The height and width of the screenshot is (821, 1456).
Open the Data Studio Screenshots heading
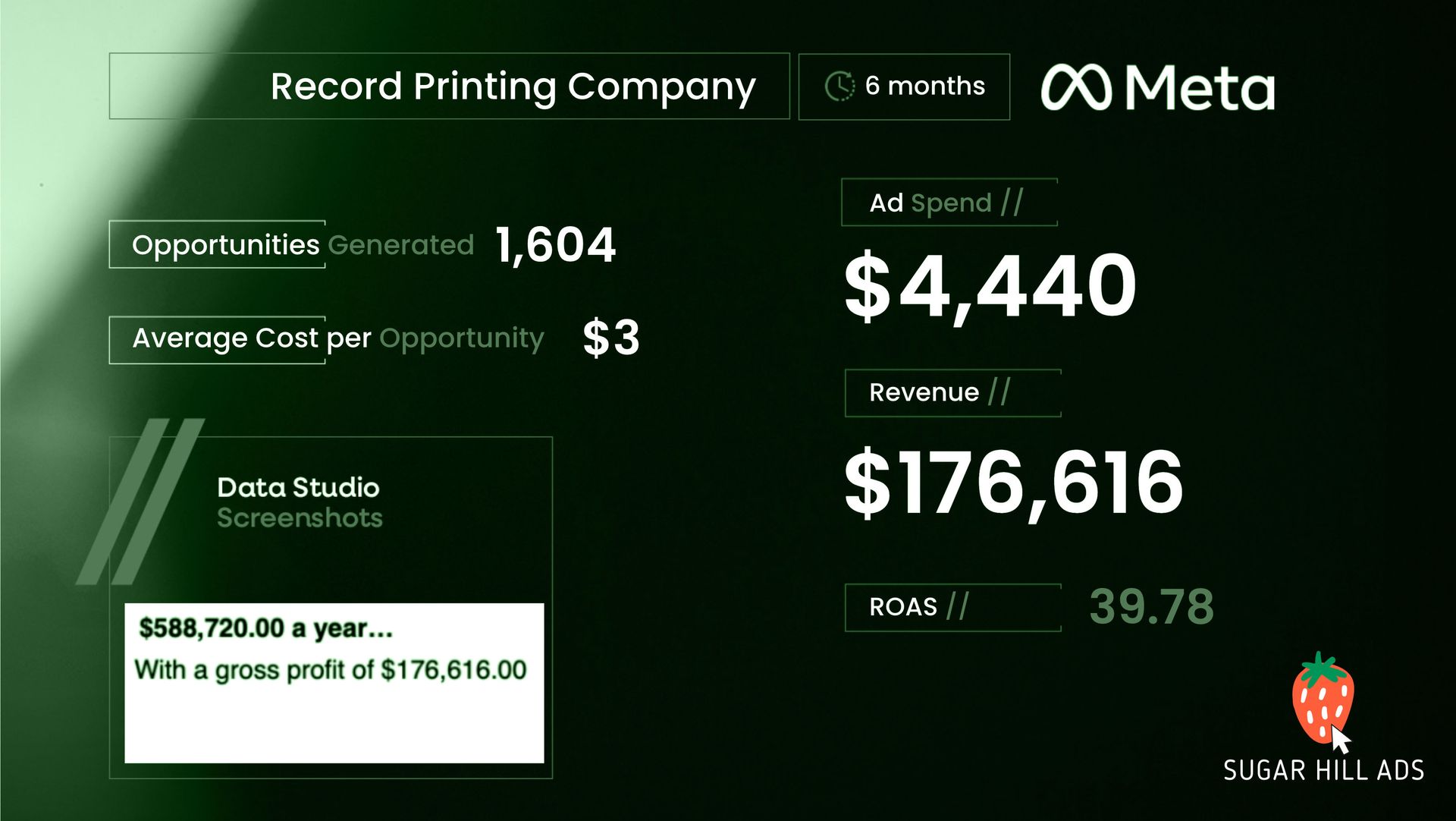tap(300, 502)
